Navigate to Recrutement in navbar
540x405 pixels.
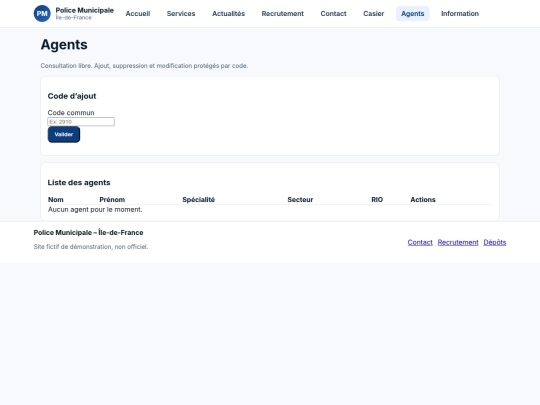pos(282,13)
